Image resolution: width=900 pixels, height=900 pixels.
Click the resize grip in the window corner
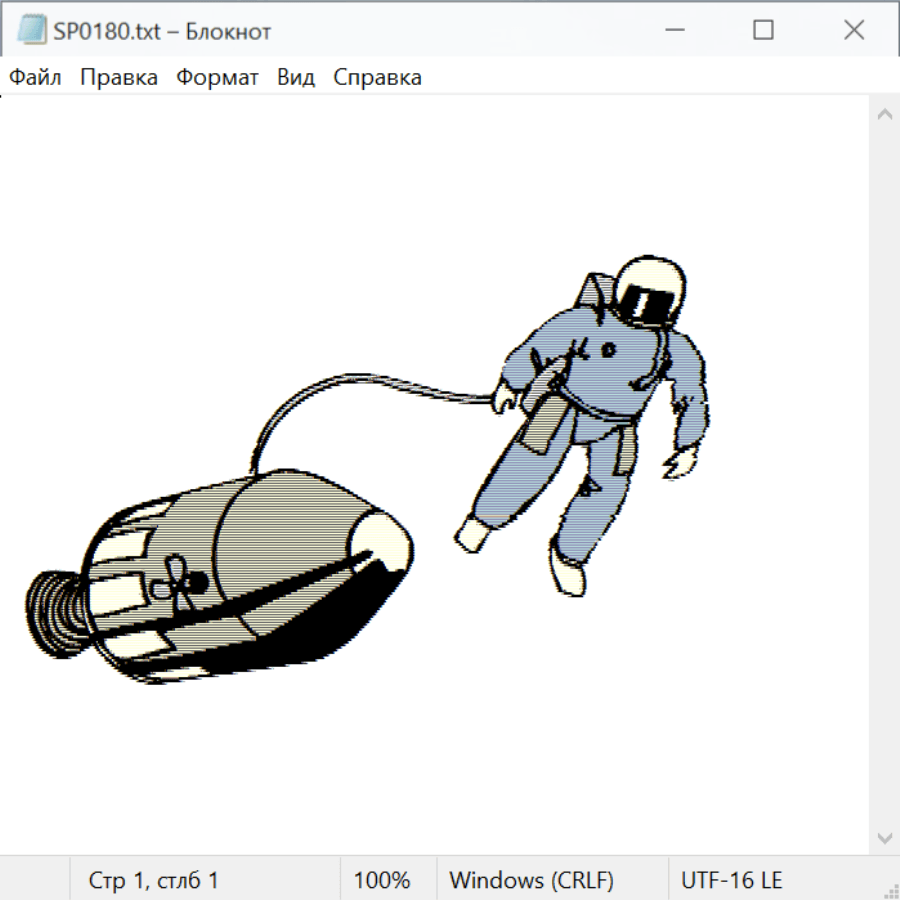tap(890, 890)
